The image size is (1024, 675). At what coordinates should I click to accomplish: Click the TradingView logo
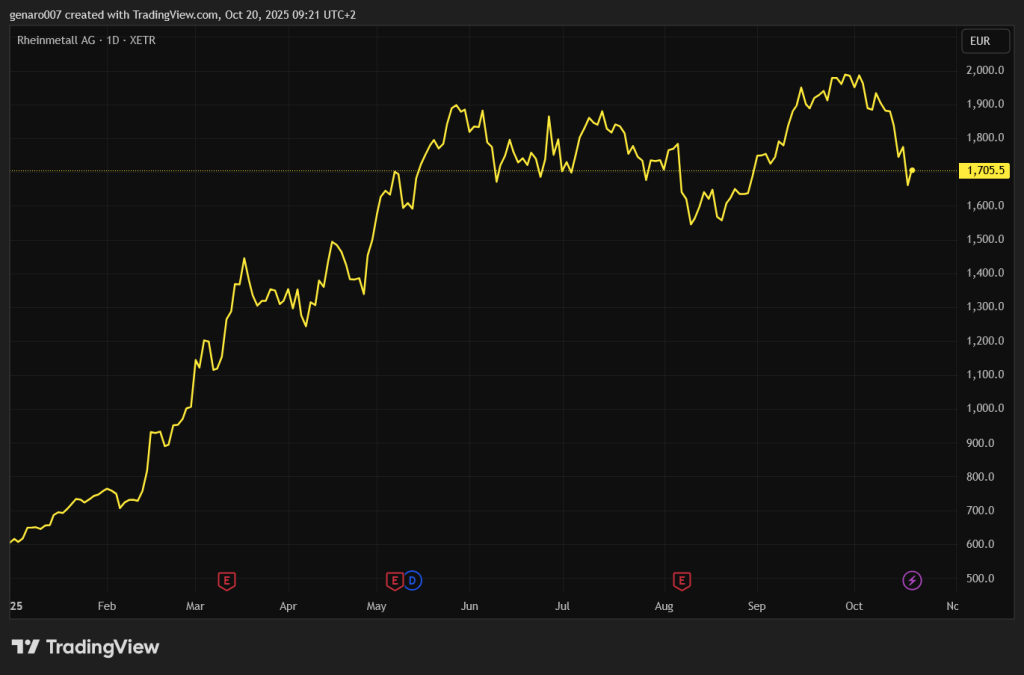point(85,647)
